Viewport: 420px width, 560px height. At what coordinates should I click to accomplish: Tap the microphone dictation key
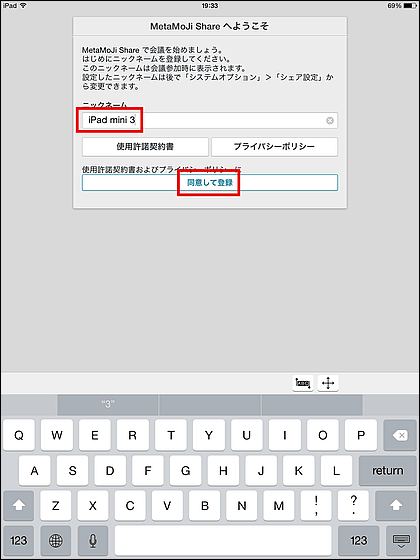click(x=93, y=540)
